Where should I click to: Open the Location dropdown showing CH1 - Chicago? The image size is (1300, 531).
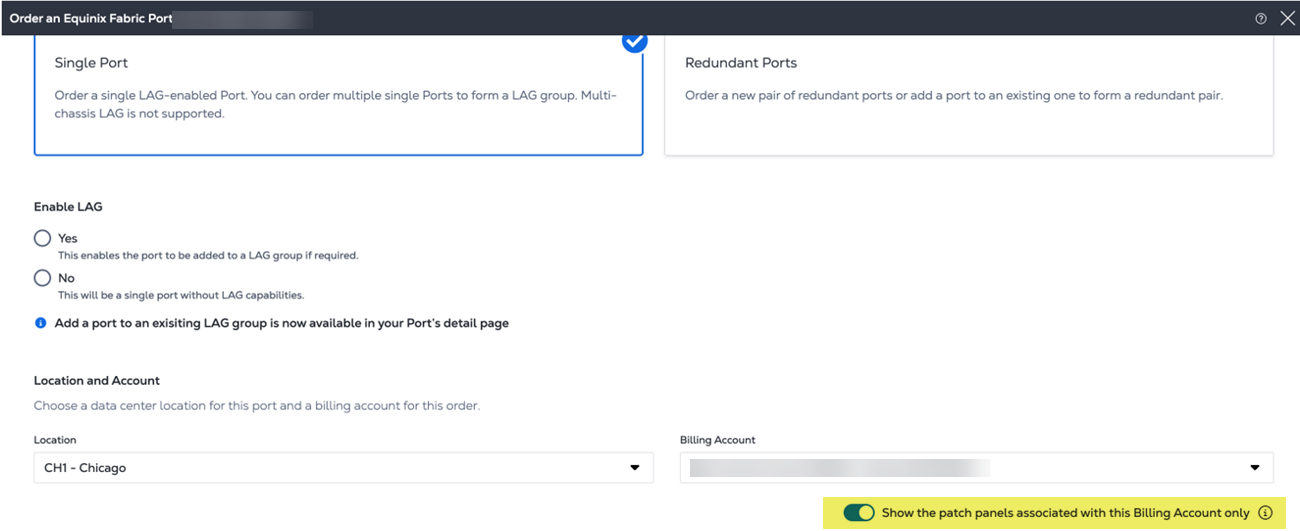(x=330, y=467)
